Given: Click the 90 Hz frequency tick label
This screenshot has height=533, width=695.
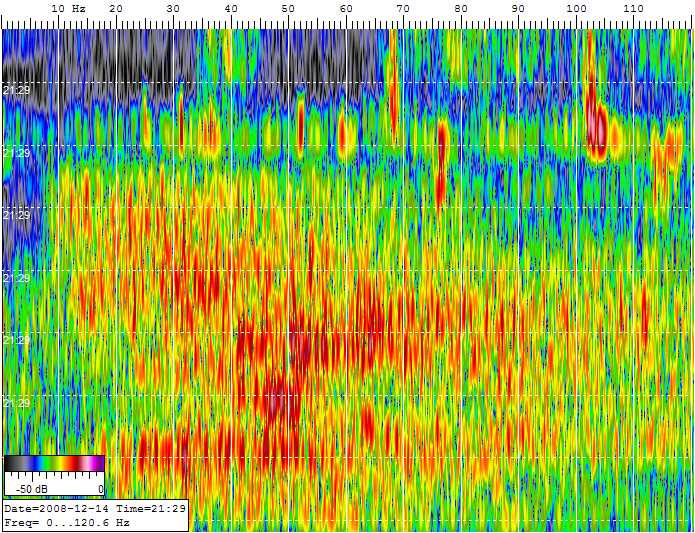Looking at the screenshot, I should click(518, 8).
